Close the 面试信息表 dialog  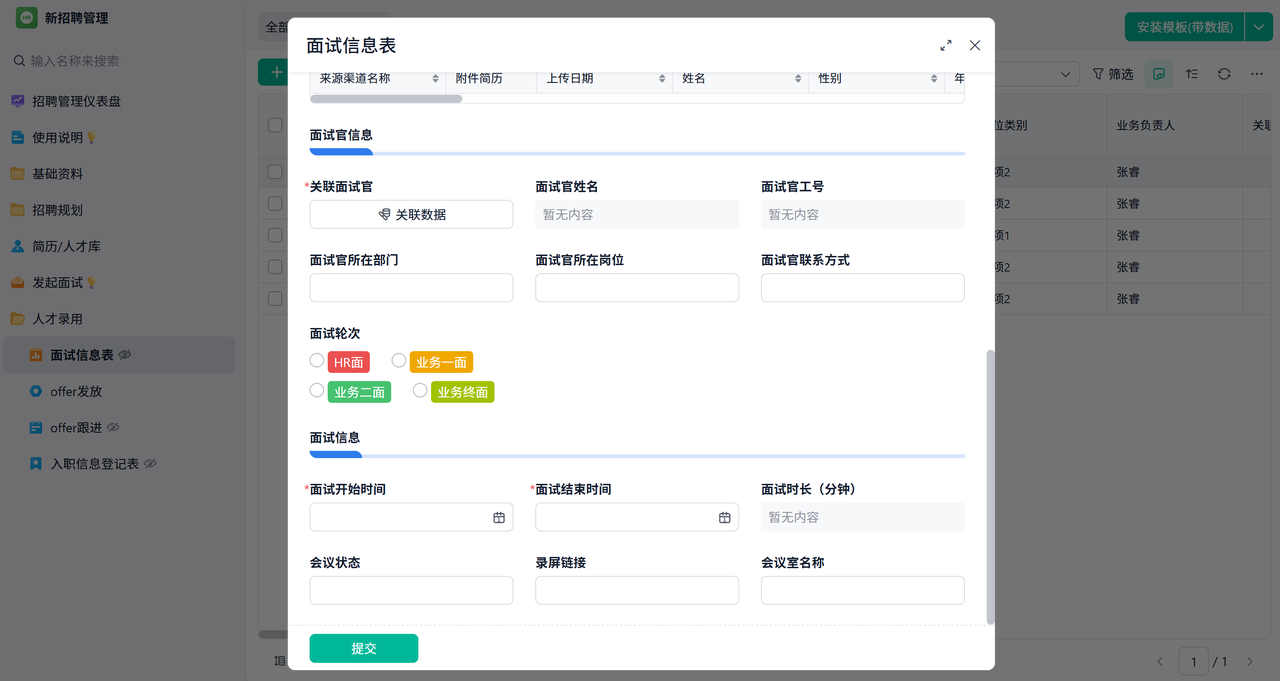[975, 46]
